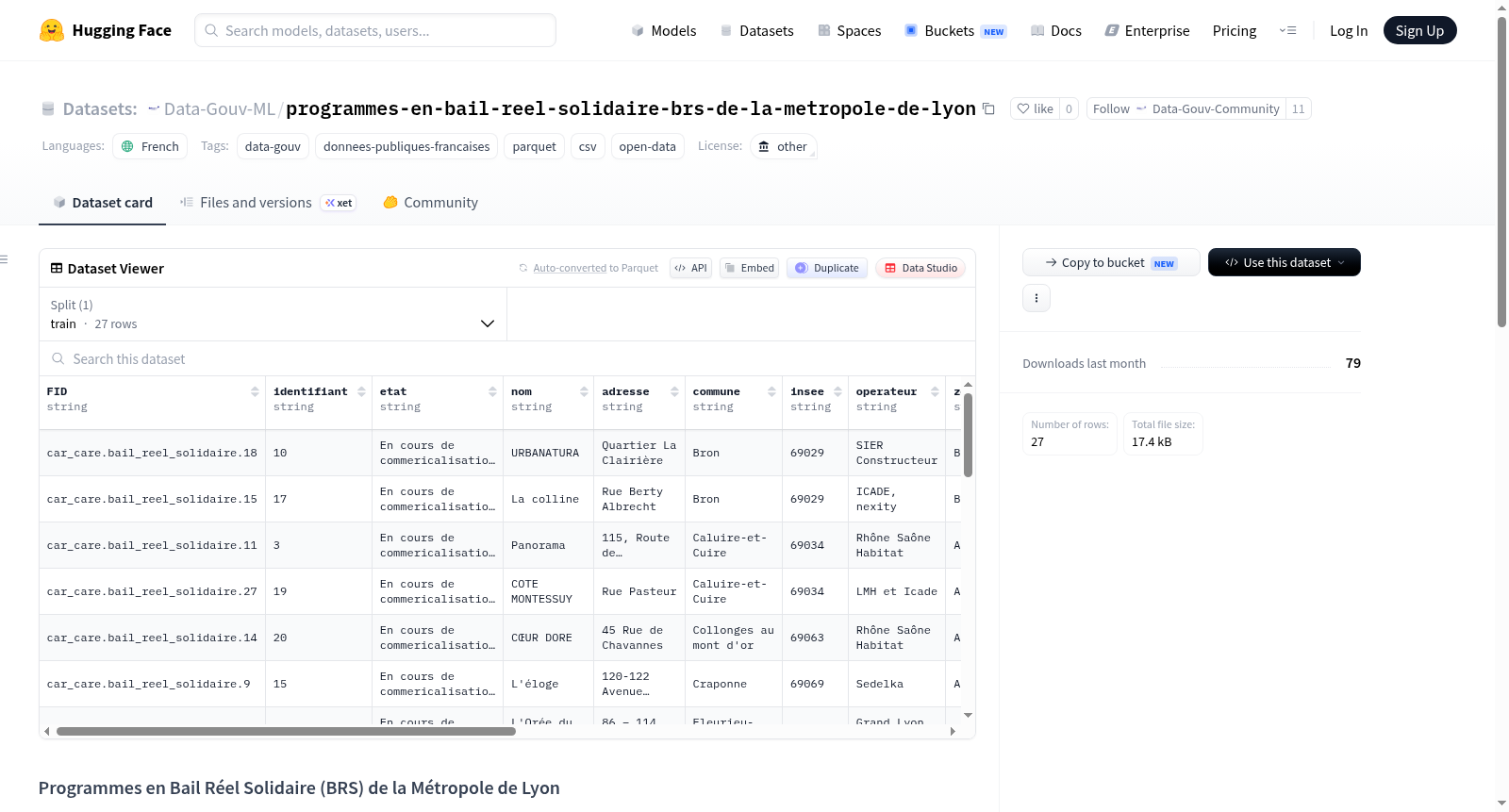This screenshot has height=812, width=1509.
Task: Click the open-data tag
Action: 647,146
